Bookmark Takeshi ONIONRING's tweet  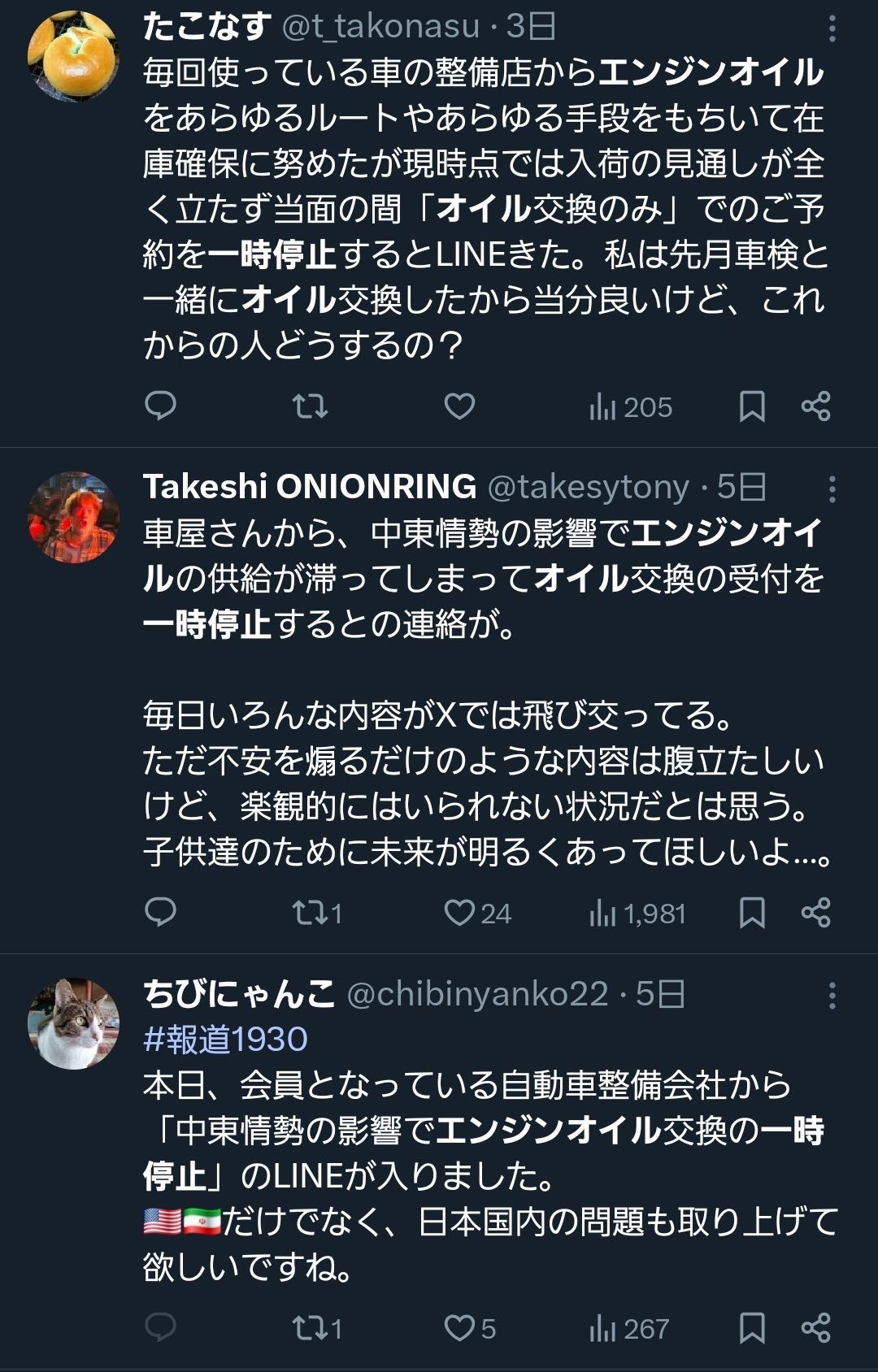coord(752,913)
